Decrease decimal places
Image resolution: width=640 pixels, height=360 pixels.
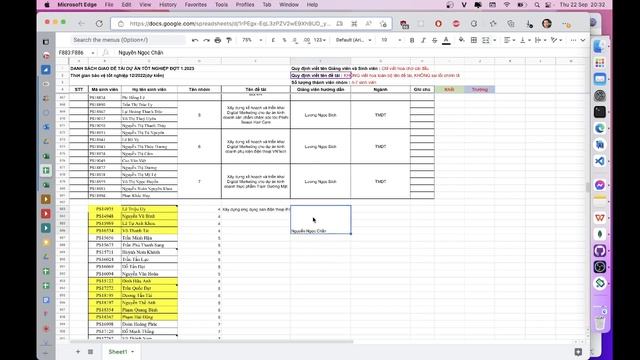(295, 40)
